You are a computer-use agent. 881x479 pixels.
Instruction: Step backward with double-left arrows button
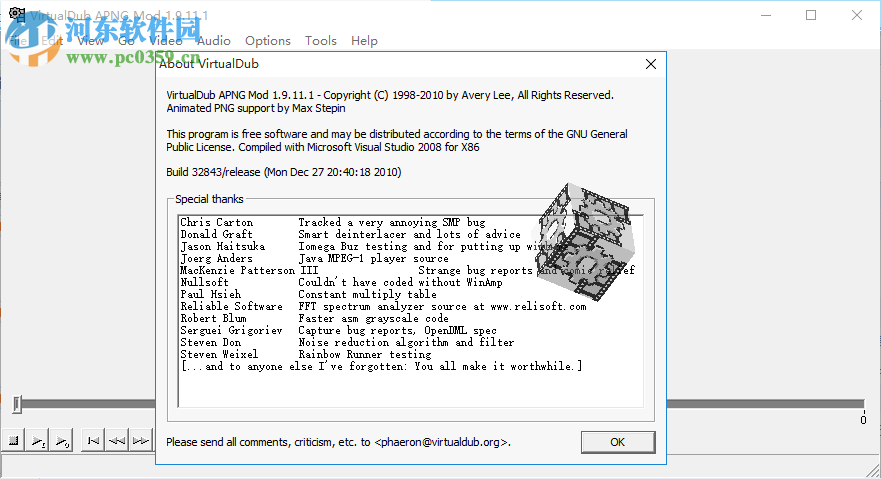[x=117, y=441]
